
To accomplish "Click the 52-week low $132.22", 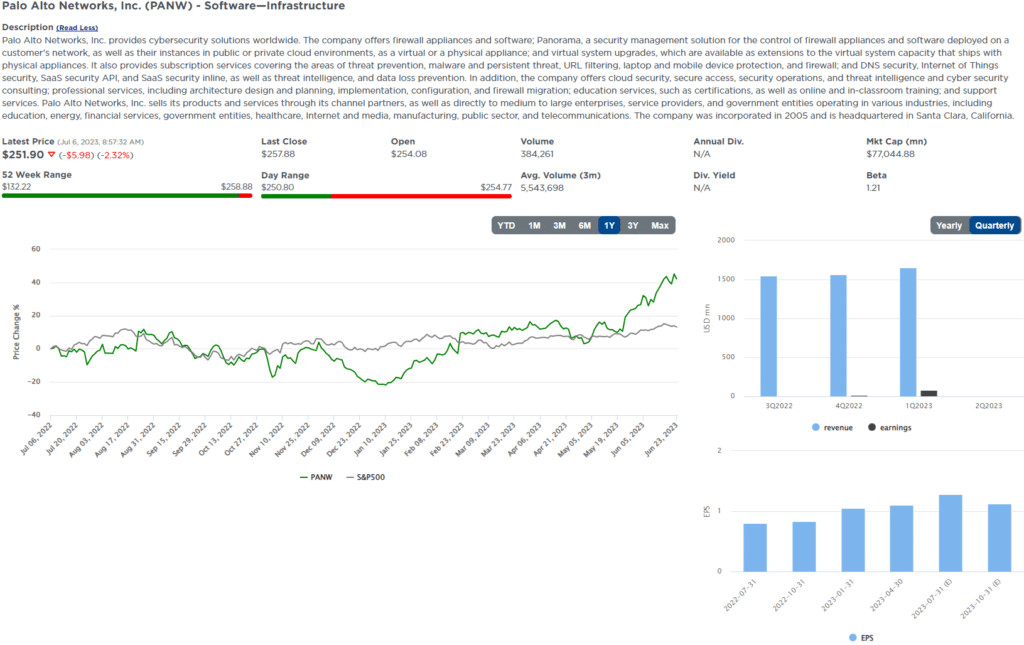I will click(x=16, y=187).
